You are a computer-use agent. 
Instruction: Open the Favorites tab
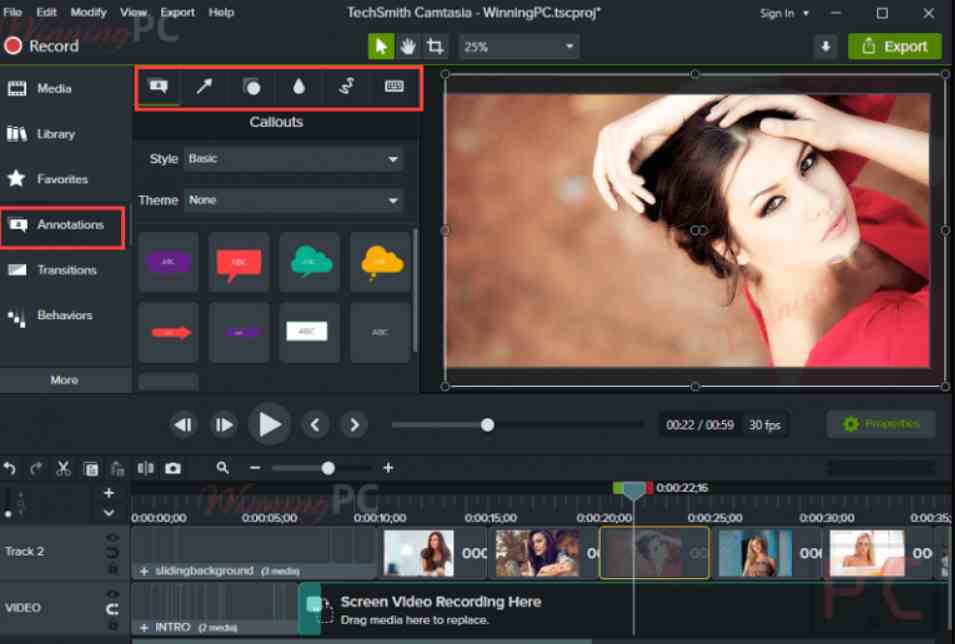point(48,179)
